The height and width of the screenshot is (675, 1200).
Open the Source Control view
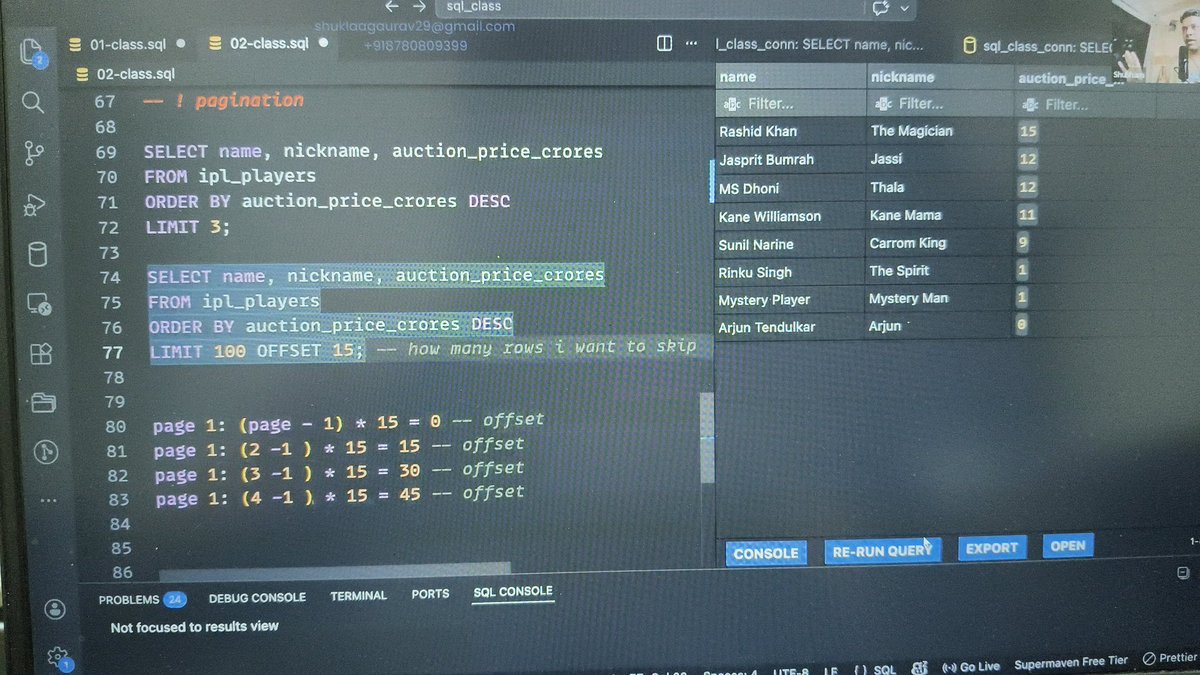click(x=34, y=153)
